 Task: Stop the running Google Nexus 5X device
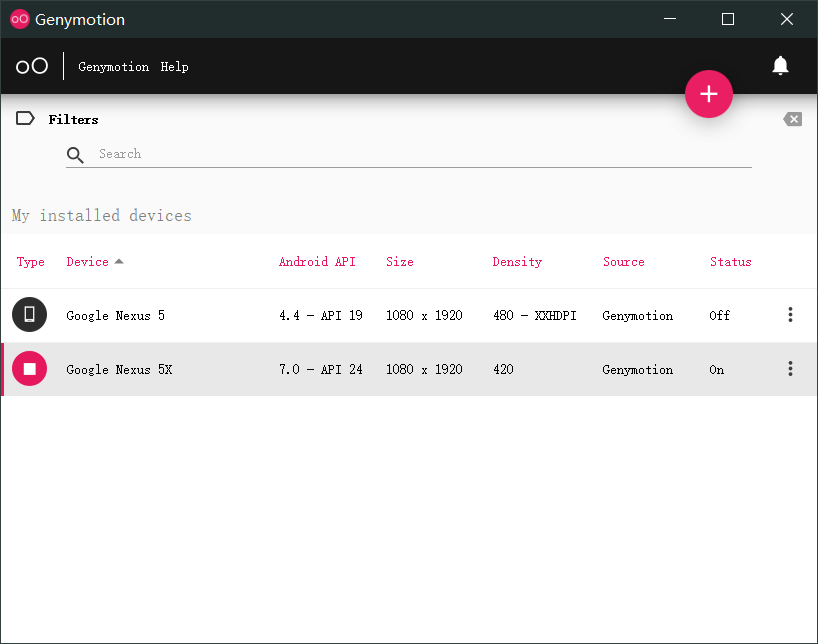(30, 368)
